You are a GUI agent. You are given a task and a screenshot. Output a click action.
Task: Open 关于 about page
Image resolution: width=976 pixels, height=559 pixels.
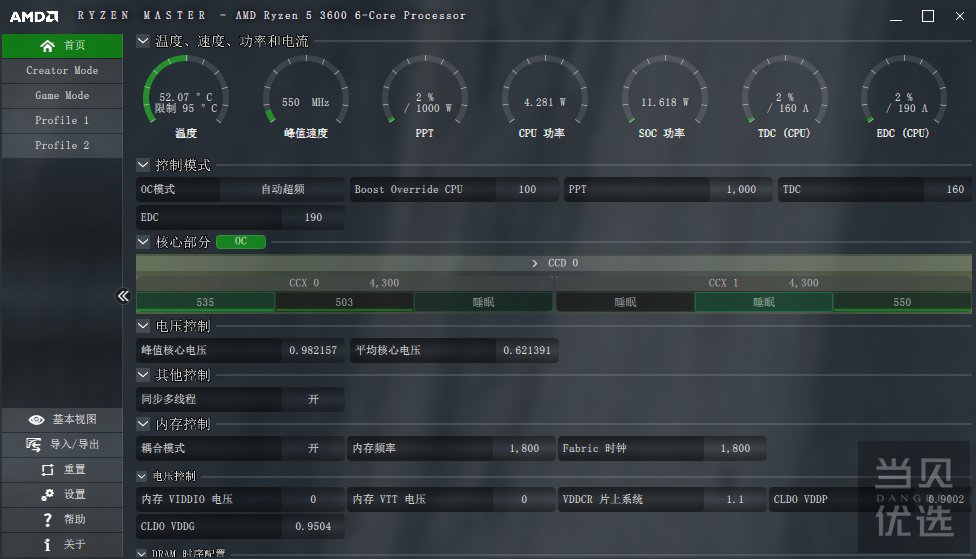click(x=62, y=545)
